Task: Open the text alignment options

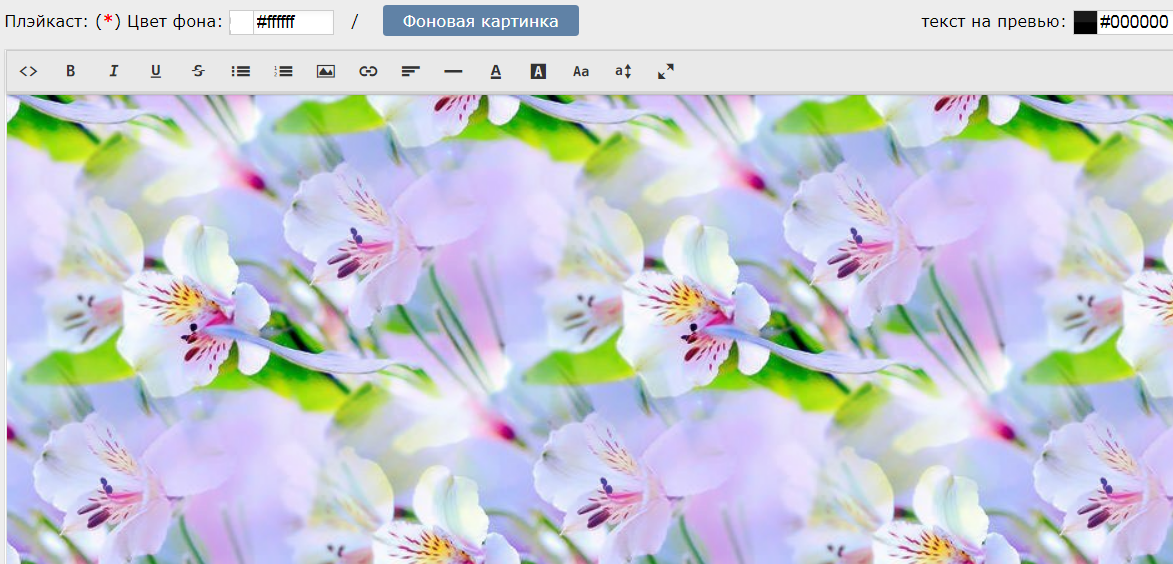Action: (410, 71)
